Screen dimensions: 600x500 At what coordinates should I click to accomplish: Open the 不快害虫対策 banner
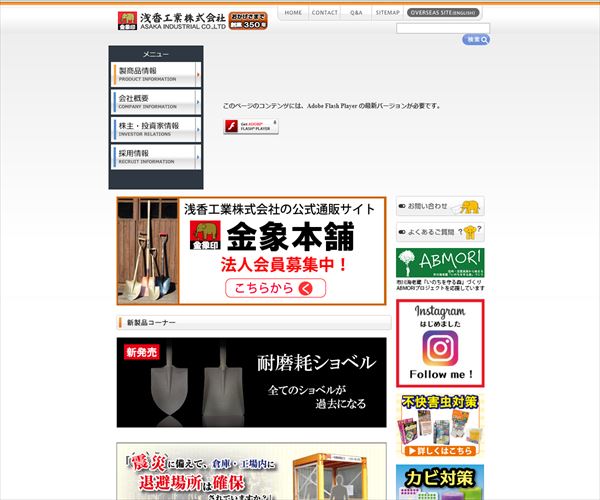(x=440, y=425)
